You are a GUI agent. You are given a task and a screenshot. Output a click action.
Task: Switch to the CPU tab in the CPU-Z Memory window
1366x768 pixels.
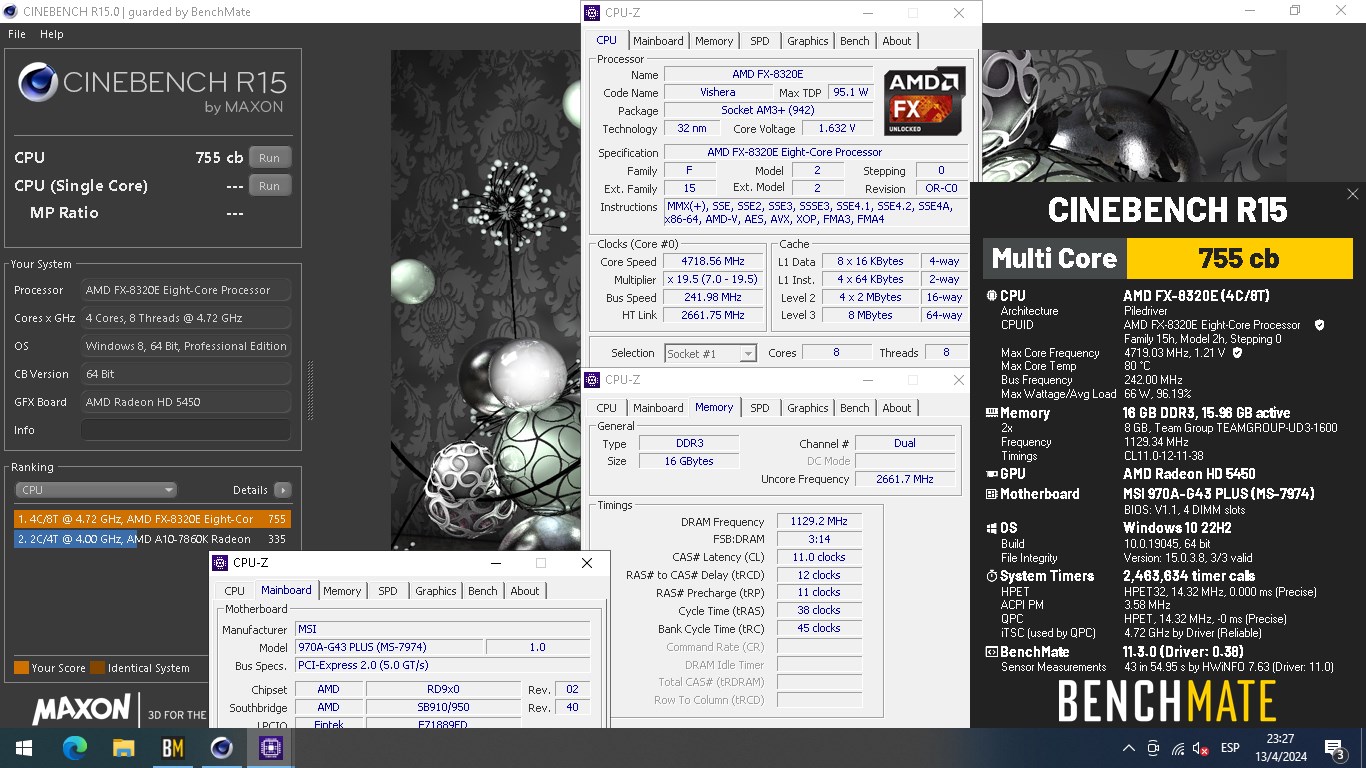(607, 408)
